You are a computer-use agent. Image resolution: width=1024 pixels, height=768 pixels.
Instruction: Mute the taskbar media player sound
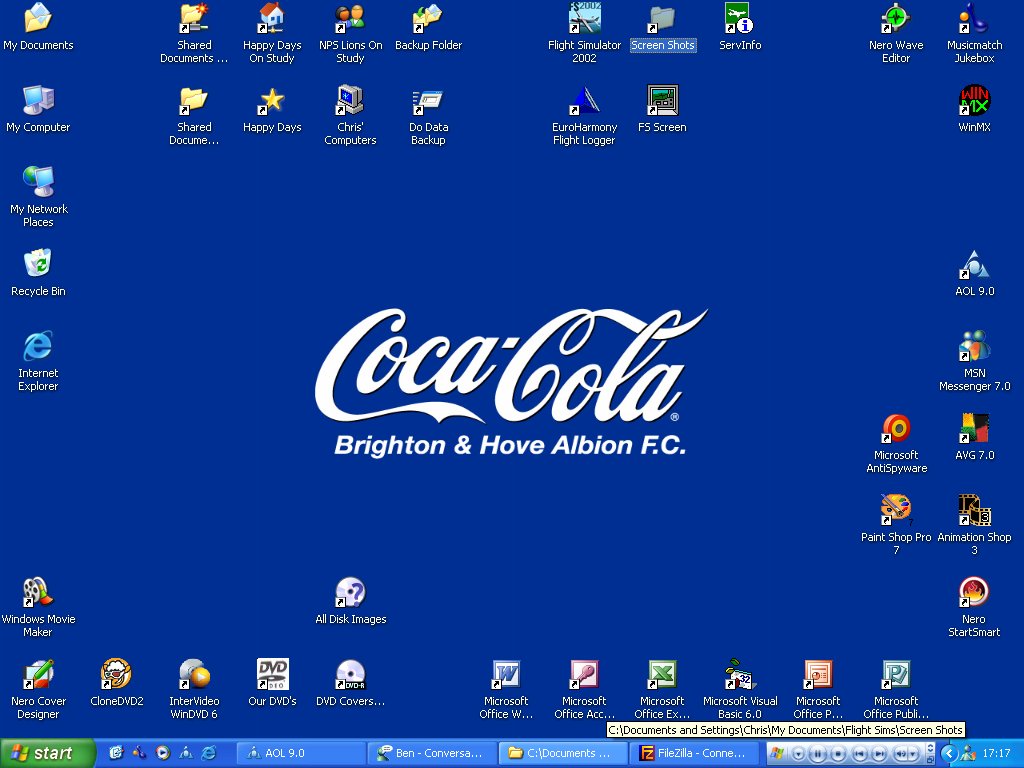tap(901, 754)
